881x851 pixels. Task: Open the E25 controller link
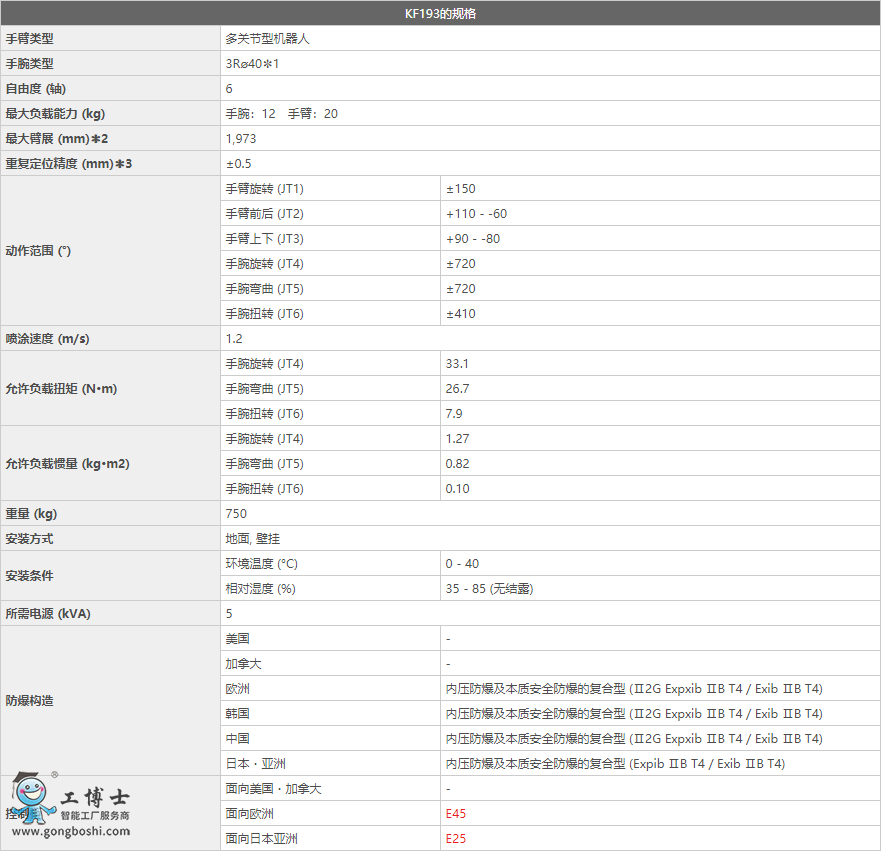(456, 839)
